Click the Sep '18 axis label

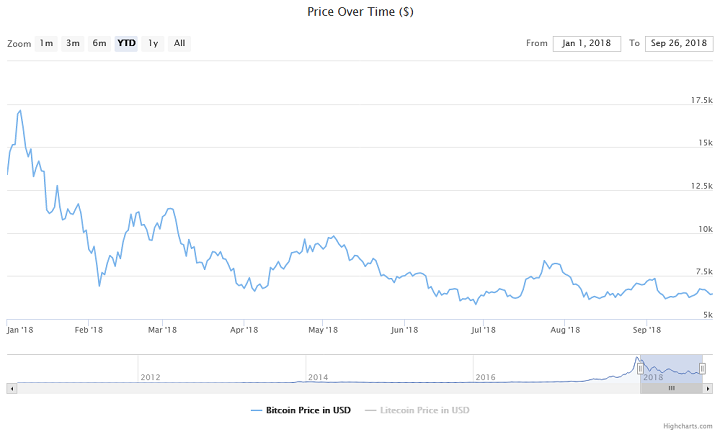pos(647,330)
